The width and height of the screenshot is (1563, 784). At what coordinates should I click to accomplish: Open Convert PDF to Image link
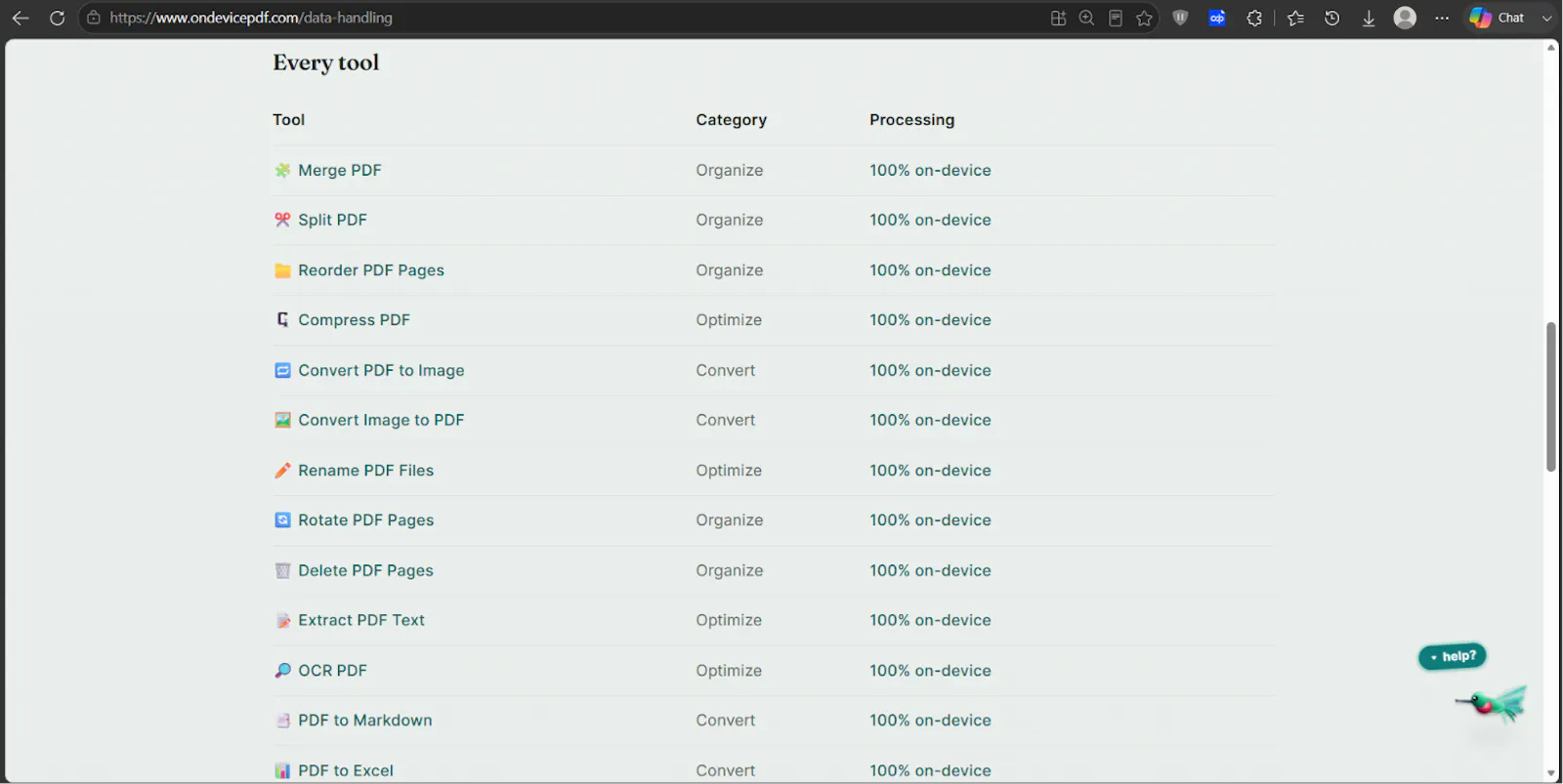tap(381, 370)
